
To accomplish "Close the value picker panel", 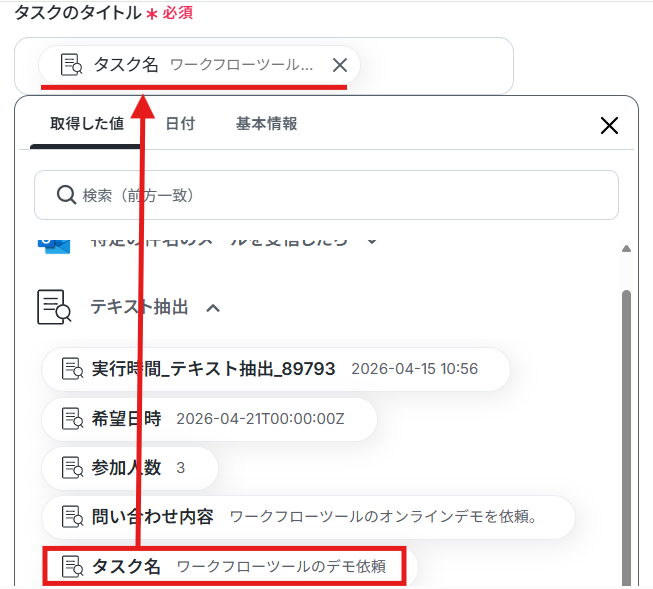I will tap(609, 125).
